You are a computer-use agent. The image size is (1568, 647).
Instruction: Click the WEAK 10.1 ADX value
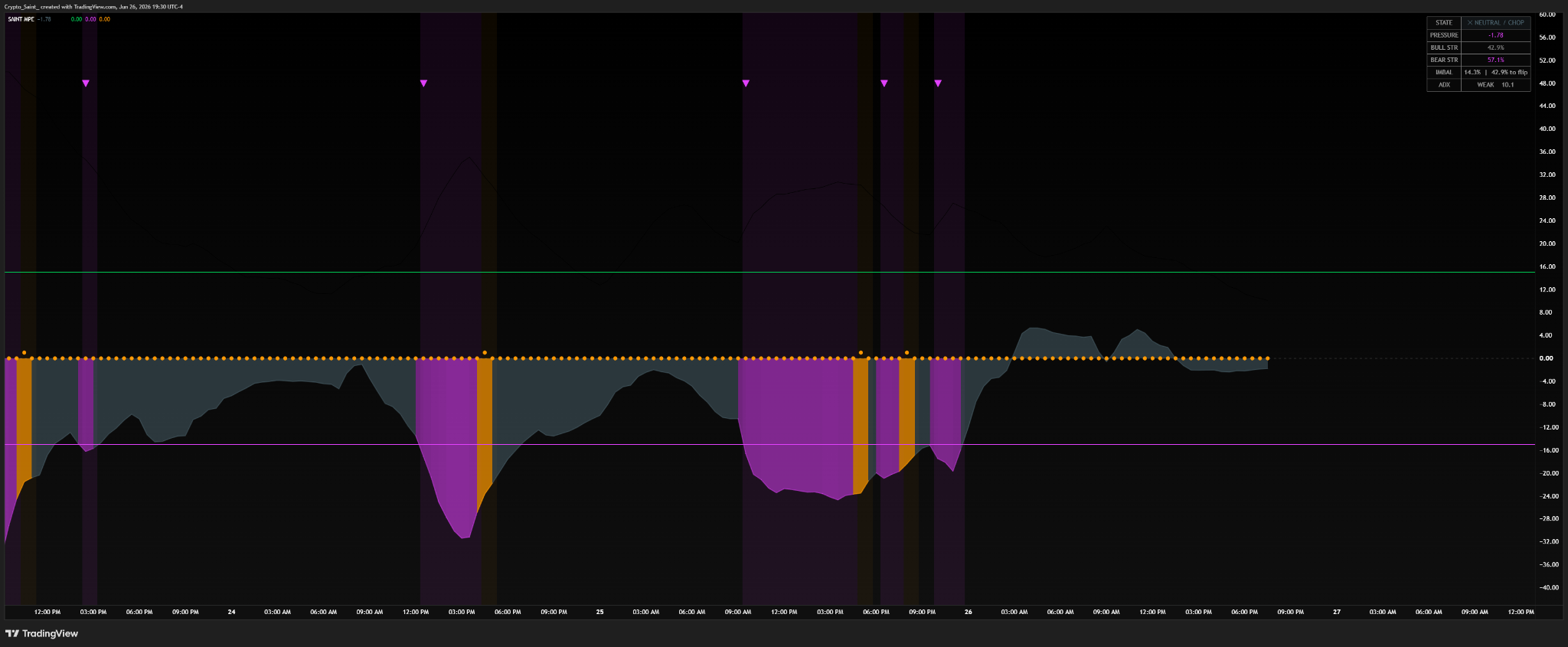pos(1496,84)
